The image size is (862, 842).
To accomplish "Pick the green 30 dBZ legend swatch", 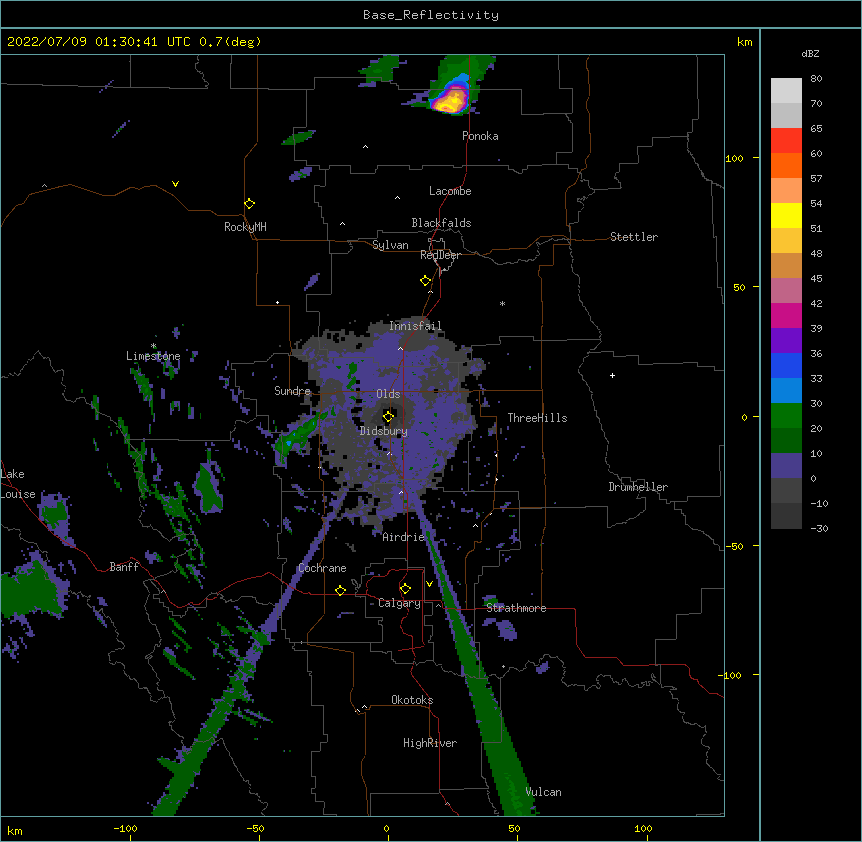I will [786, 416].
